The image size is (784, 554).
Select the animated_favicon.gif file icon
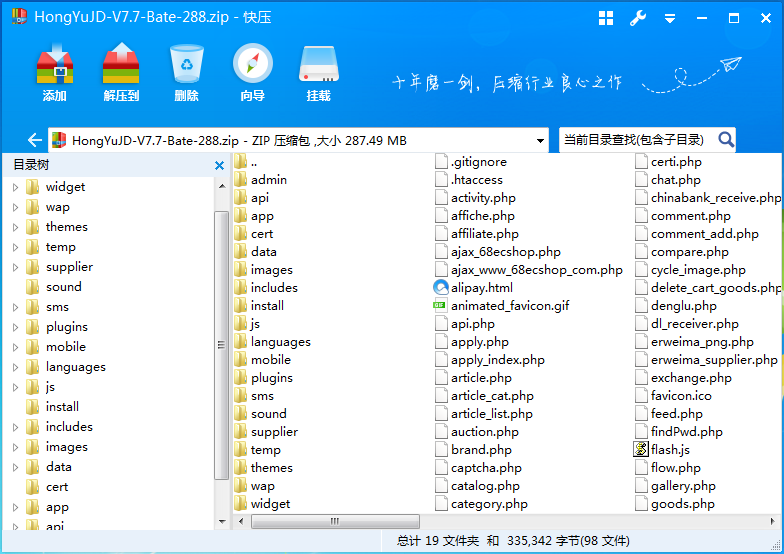coord(440,305)
